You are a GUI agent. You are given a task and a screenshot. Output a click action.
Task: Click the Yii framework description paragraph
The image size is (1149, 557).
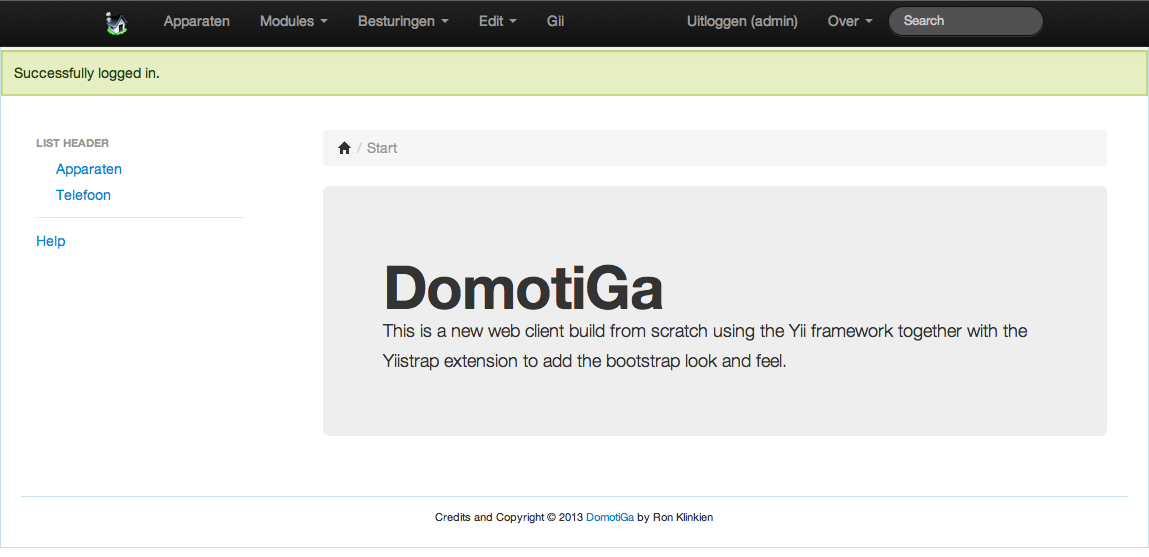click(x=704, y=346)
